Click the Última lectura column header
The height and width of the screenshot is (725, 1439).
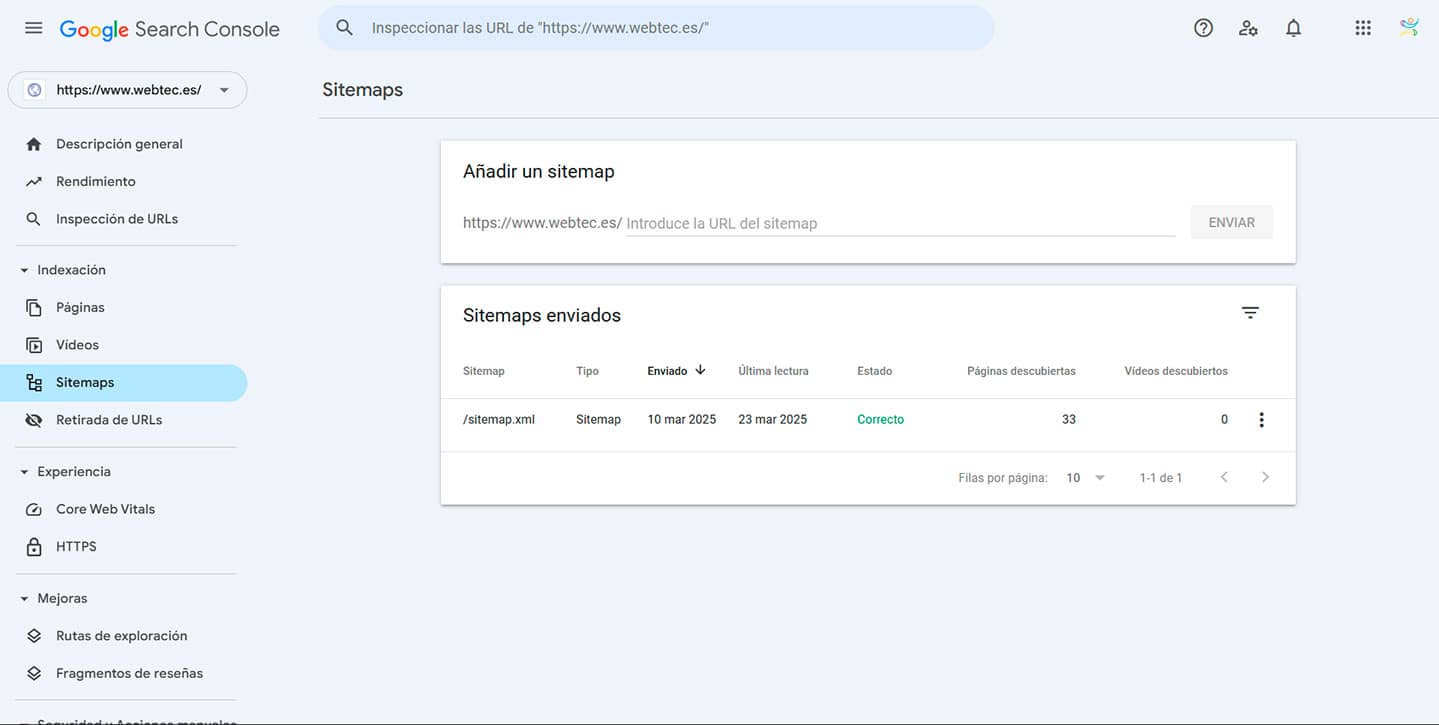tap(773, 371)
